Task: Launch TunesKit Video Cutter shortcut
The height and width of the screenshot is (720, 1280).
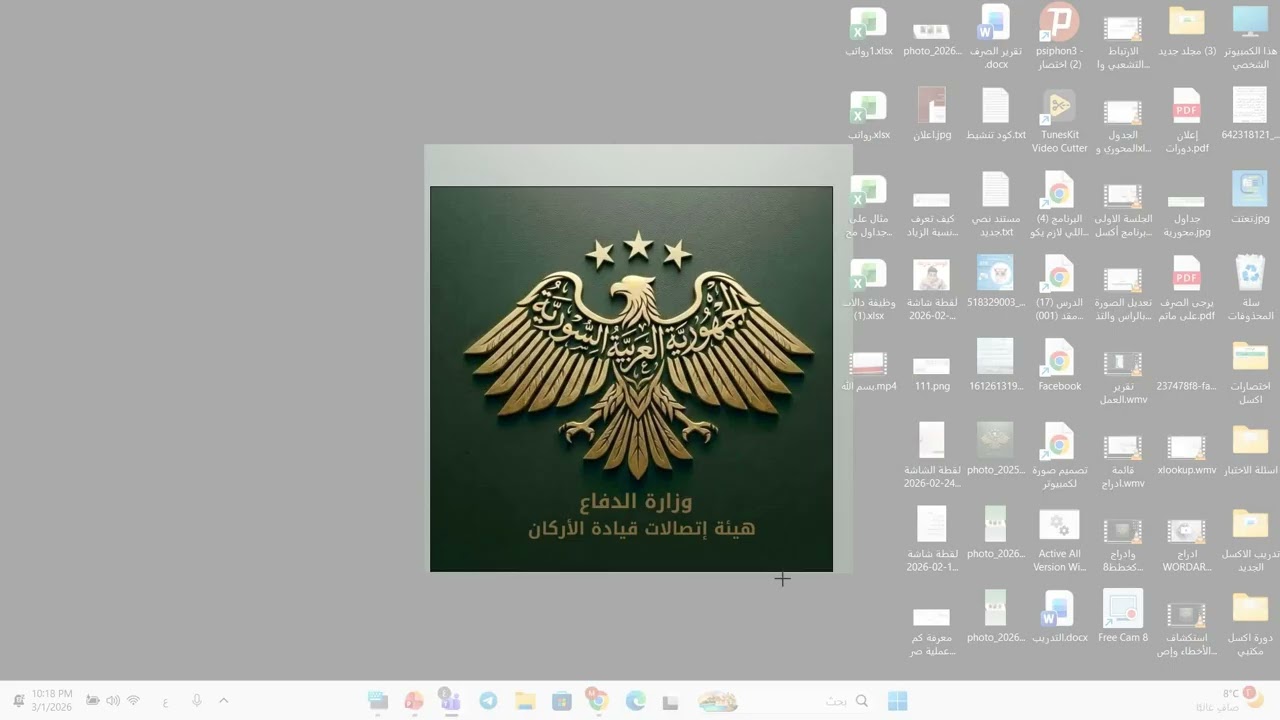Action: click(x=1059, y=121)
